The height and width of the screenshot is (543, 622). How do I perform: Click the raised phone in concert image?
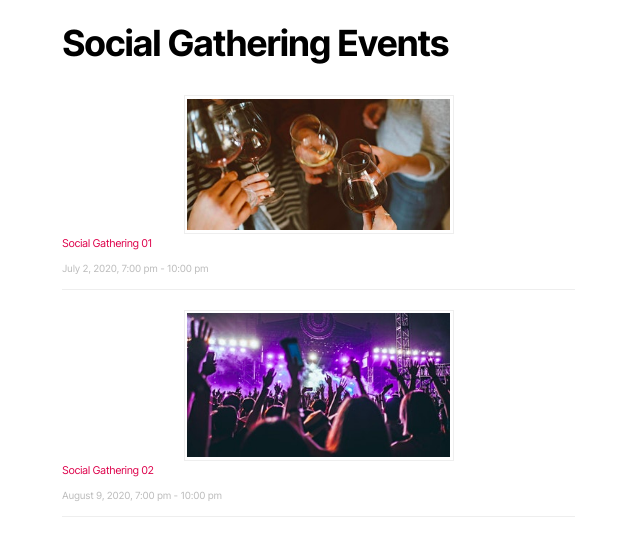[x=292, y=351]
